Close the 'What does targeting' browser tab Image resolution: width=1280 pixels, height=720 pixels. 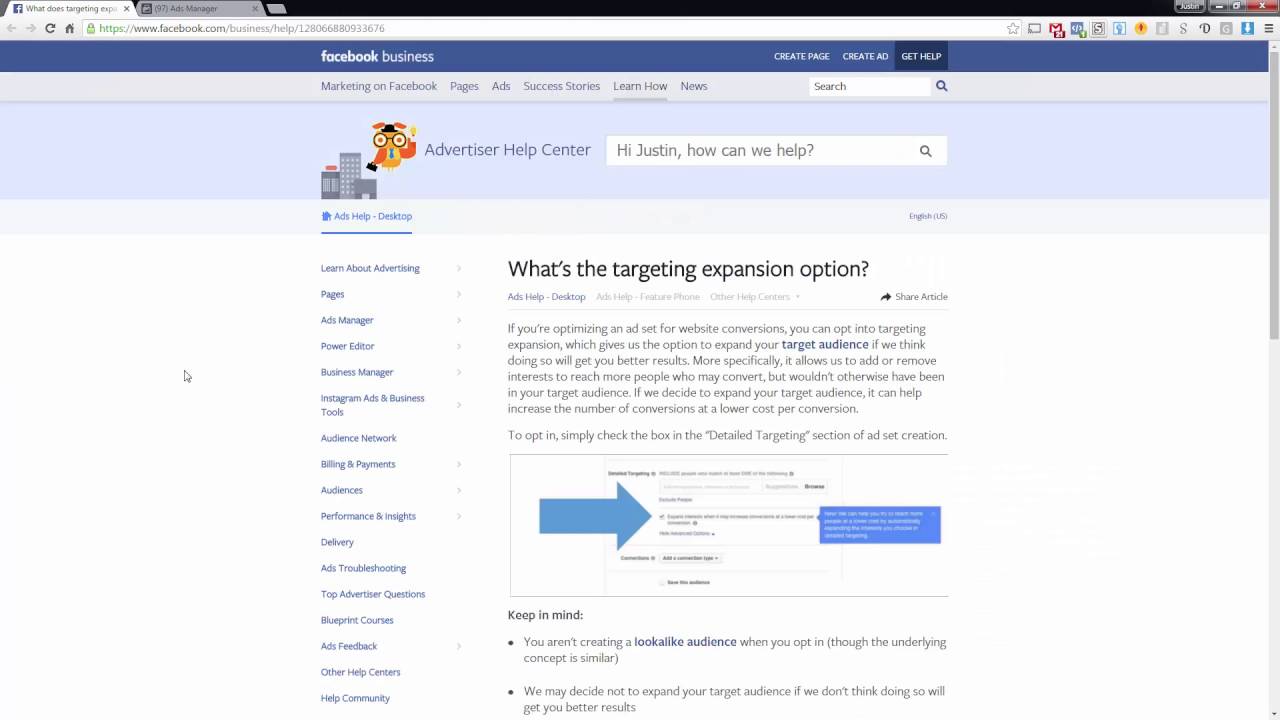point(126,8)
